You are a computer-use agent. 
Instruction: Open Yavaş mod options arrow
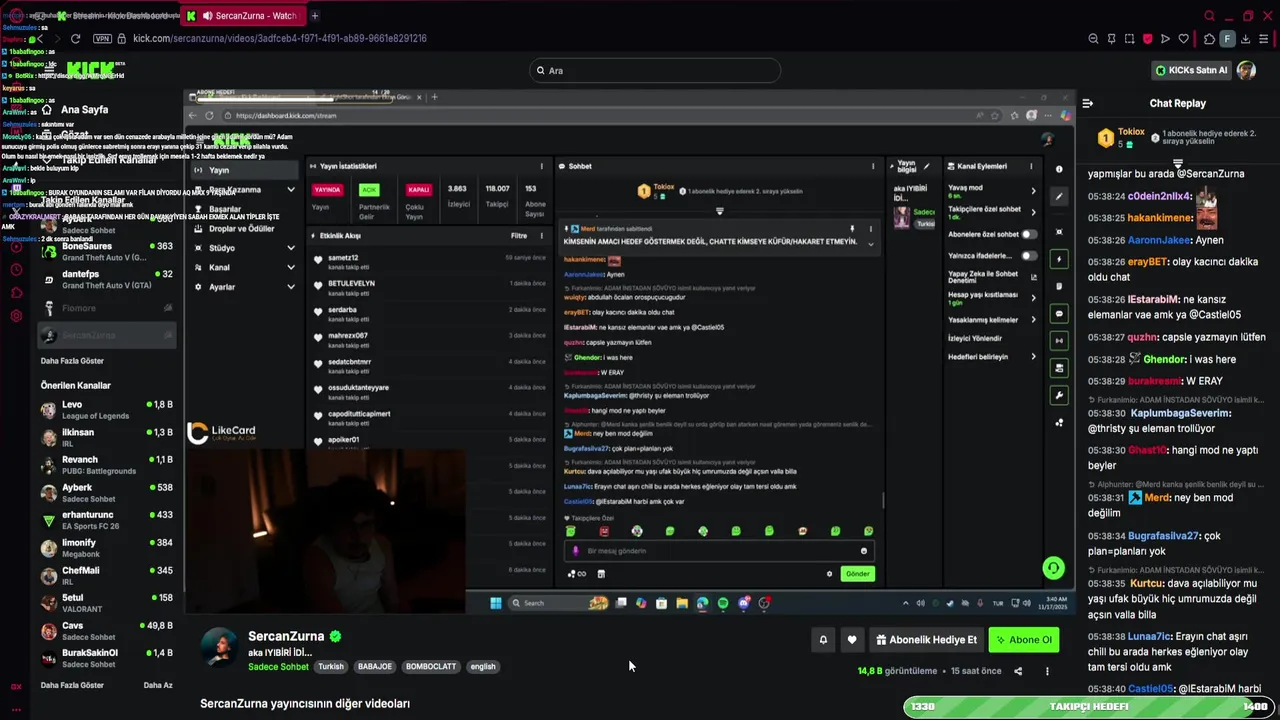(x=1033, y=190)
